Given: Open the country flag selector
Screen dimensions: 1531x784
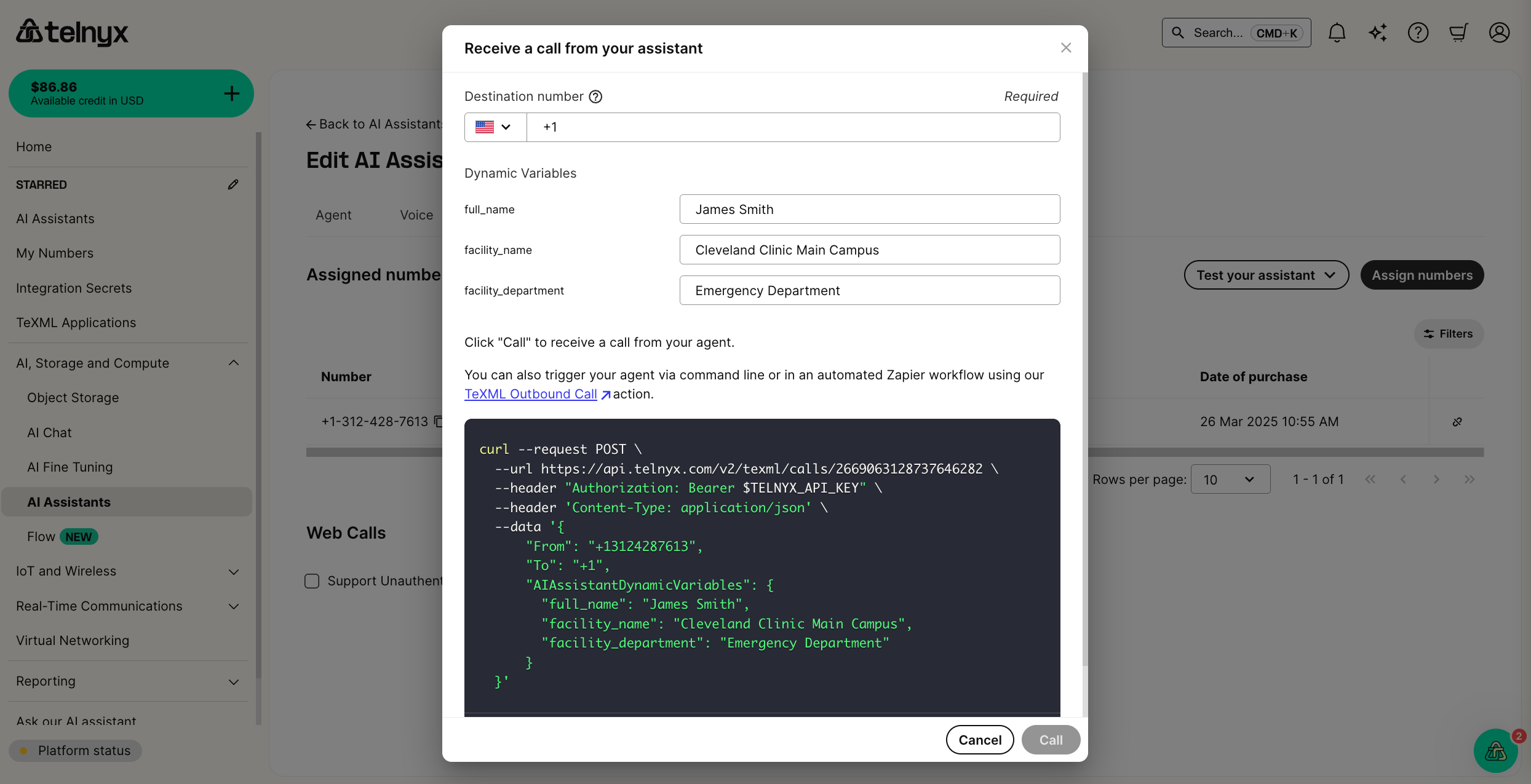Looking at the screenshot, I should (x=494, y=127).
